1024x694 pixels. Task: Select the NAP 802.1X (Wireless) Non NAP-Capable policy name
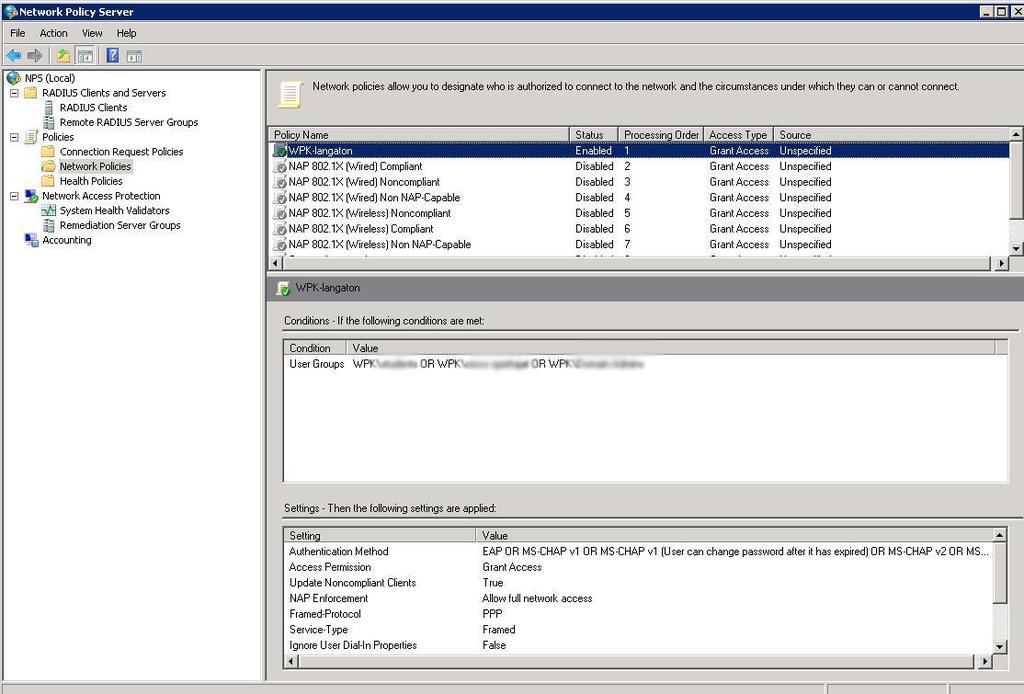point(379,245)
